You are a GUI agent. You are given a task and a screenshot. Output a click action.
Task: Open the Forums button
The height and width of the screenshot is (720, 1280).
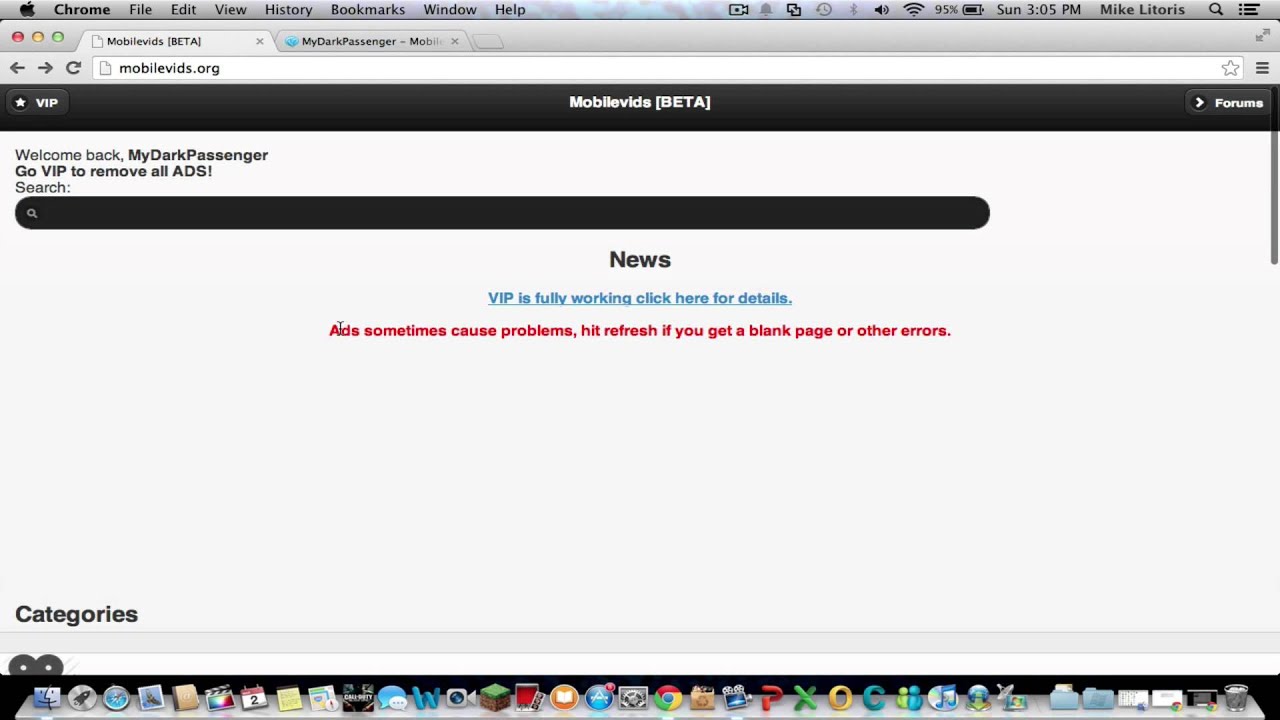click(x=1229, y=102)
